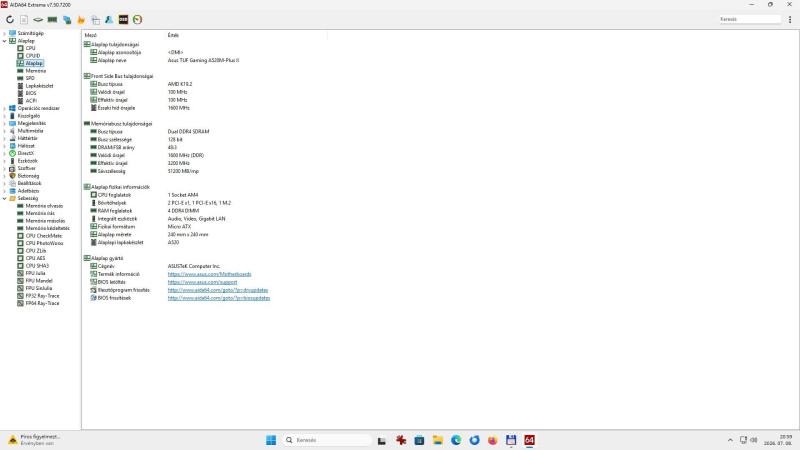Select the CPU item under Alaplap
This screenshot has height=450, width=800.
pyautogui.click(x=30, y=48)
